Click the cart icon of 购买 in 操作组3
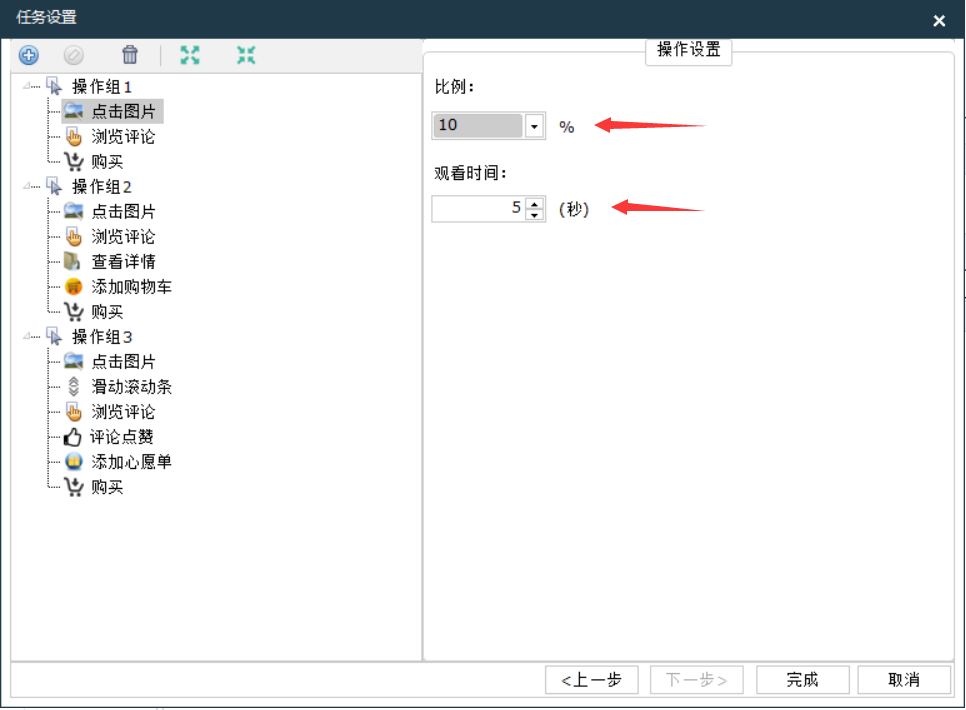 [x=73, y=487]
